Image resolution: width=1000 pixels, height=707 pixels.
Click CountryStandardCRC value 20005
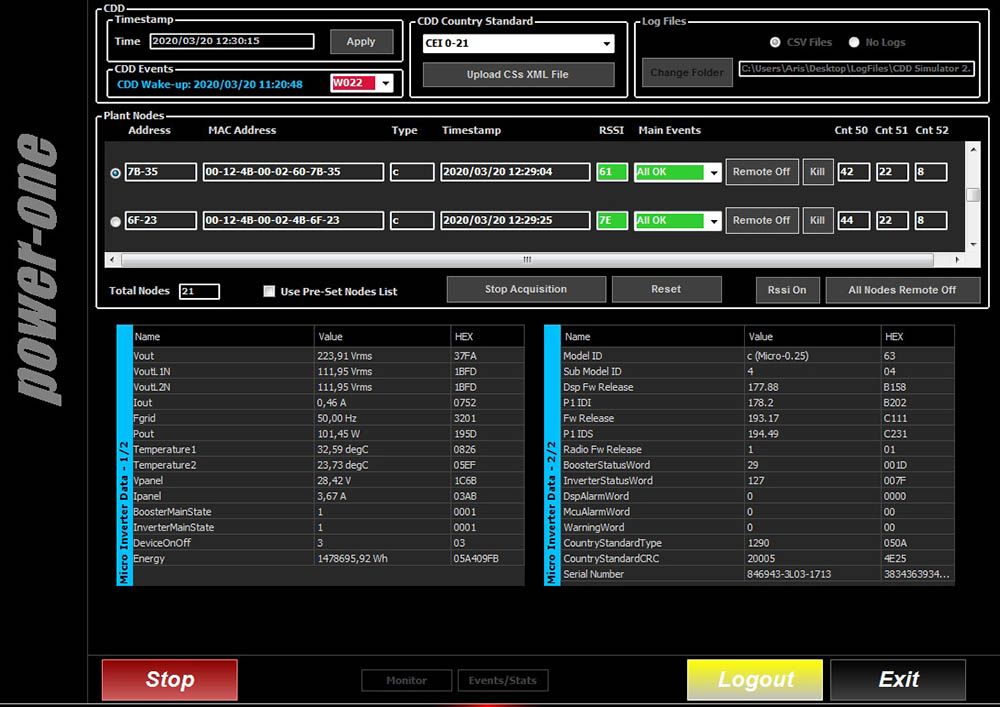[761, 558]
